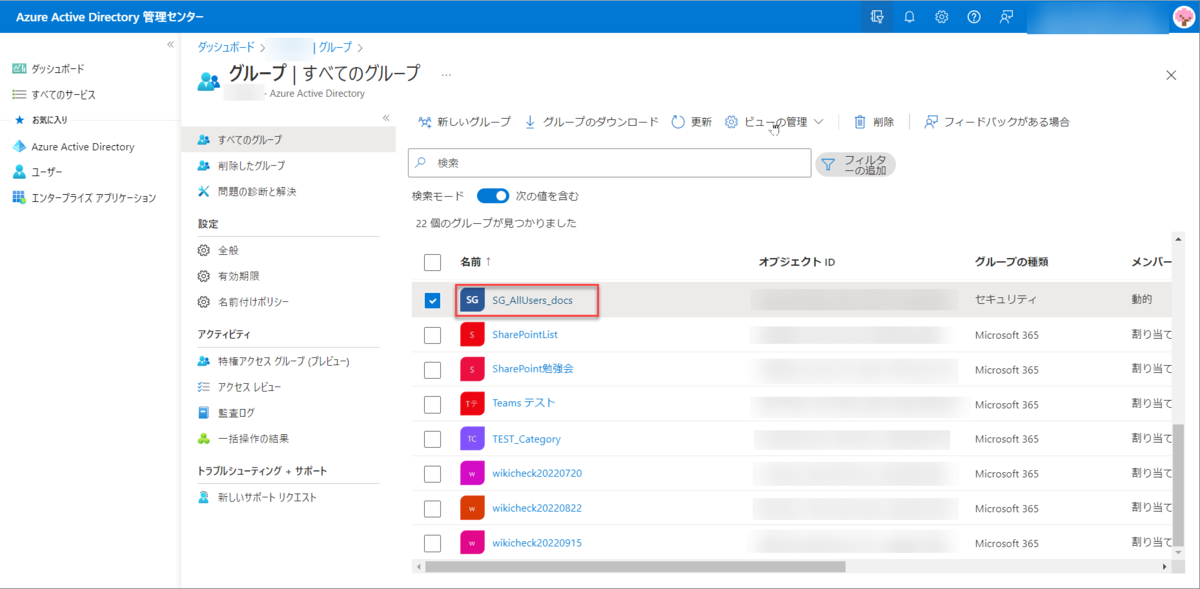This screenshot has height=589, width=1200.
Task: Open TEST_Category group link
Action: 526,439
